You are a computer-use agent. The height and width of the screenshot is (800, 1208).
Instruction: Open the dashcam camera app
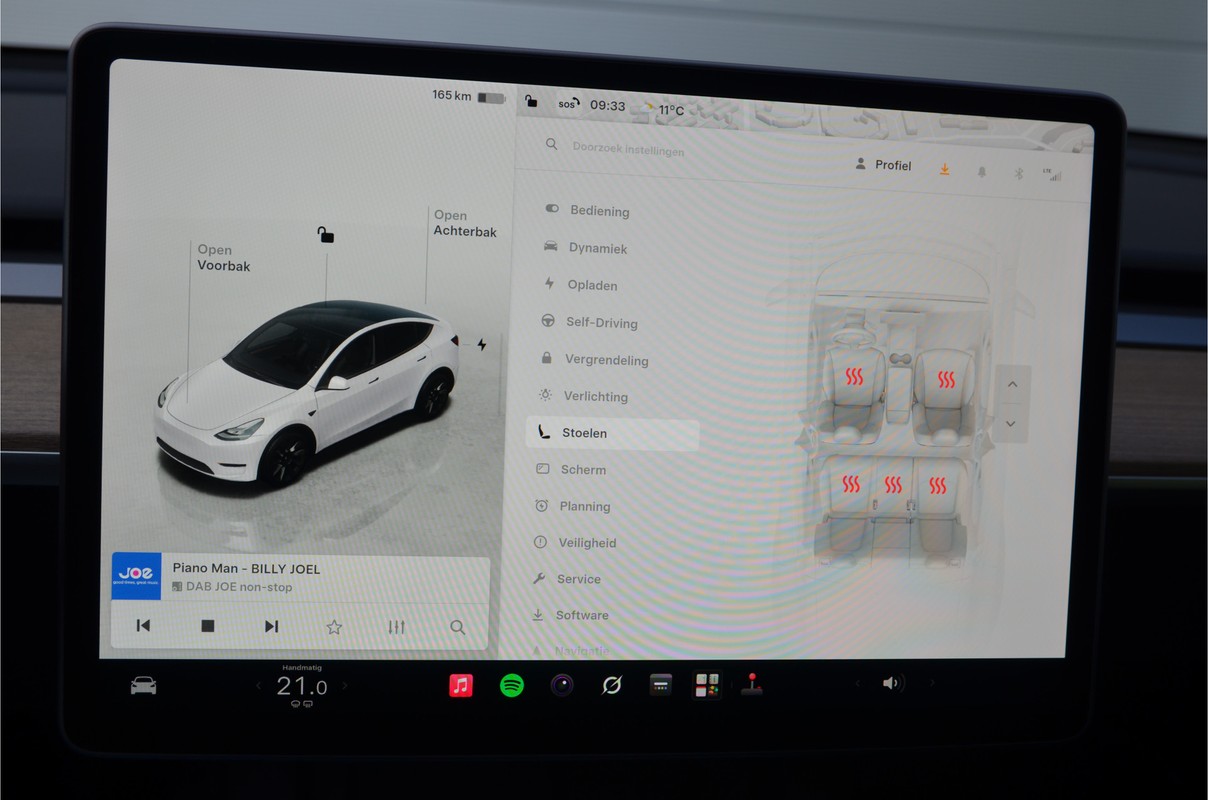562,685
